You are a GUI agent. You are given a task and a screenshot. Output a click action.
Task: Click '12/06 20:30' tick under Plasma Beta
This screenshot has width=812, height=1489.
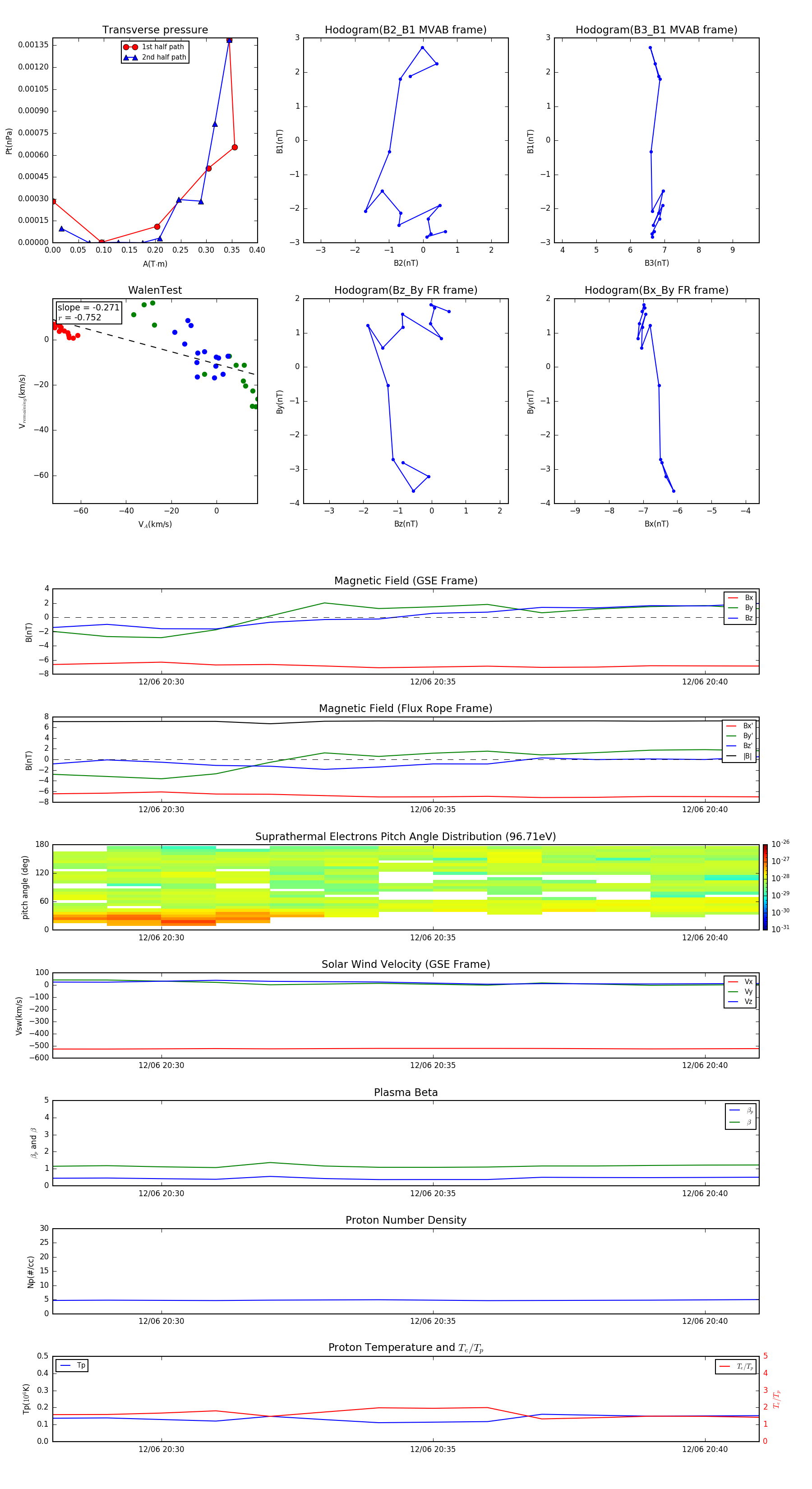[x=161, y=1193]
